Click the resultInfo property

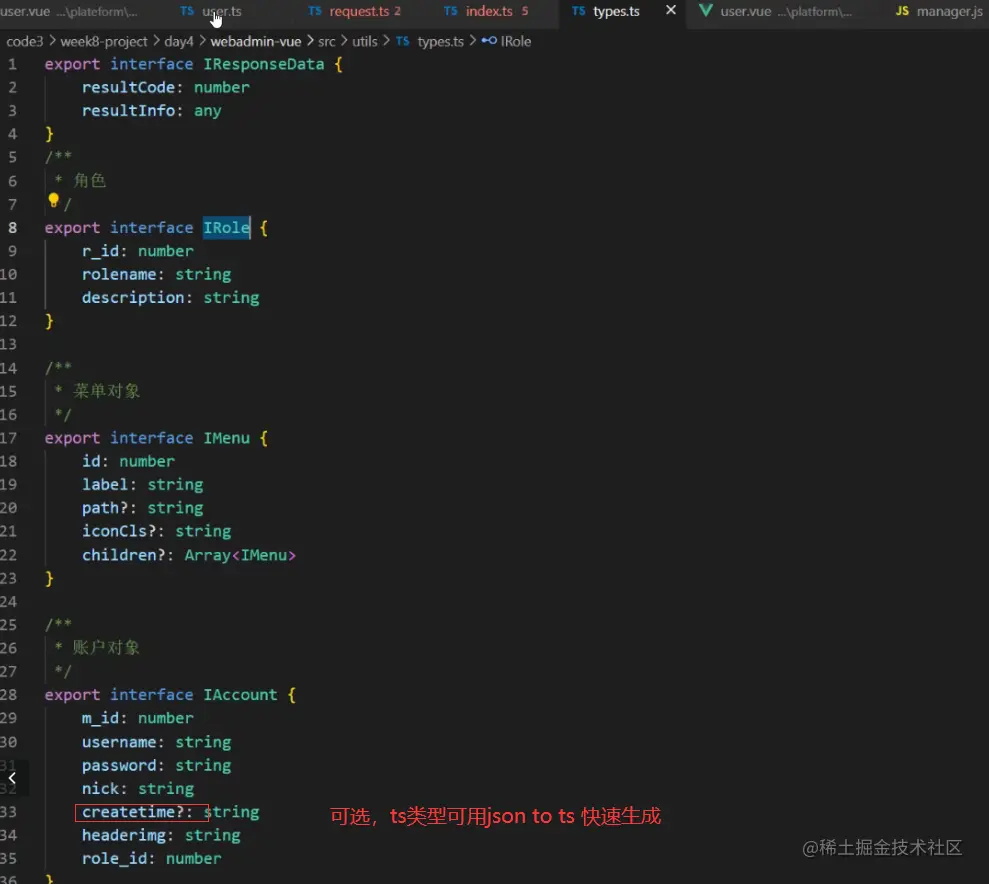128,110
